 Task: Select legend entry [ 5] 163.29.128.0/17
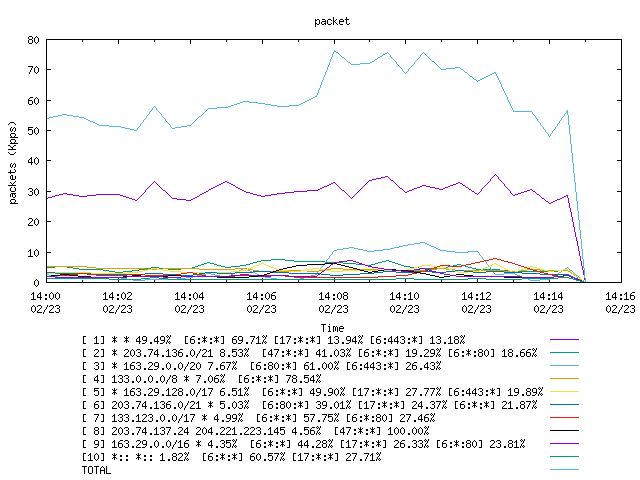pos(313,392)
